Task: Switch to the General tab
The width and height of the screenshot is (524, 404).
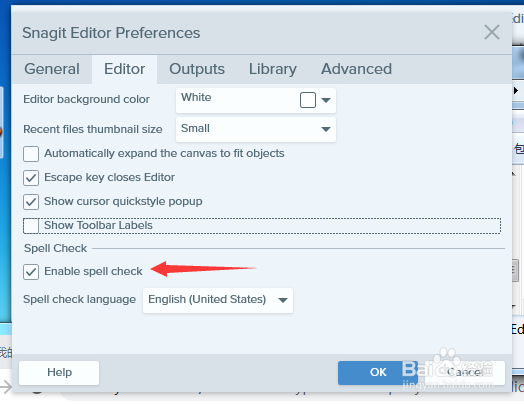Action: [52, 69]
